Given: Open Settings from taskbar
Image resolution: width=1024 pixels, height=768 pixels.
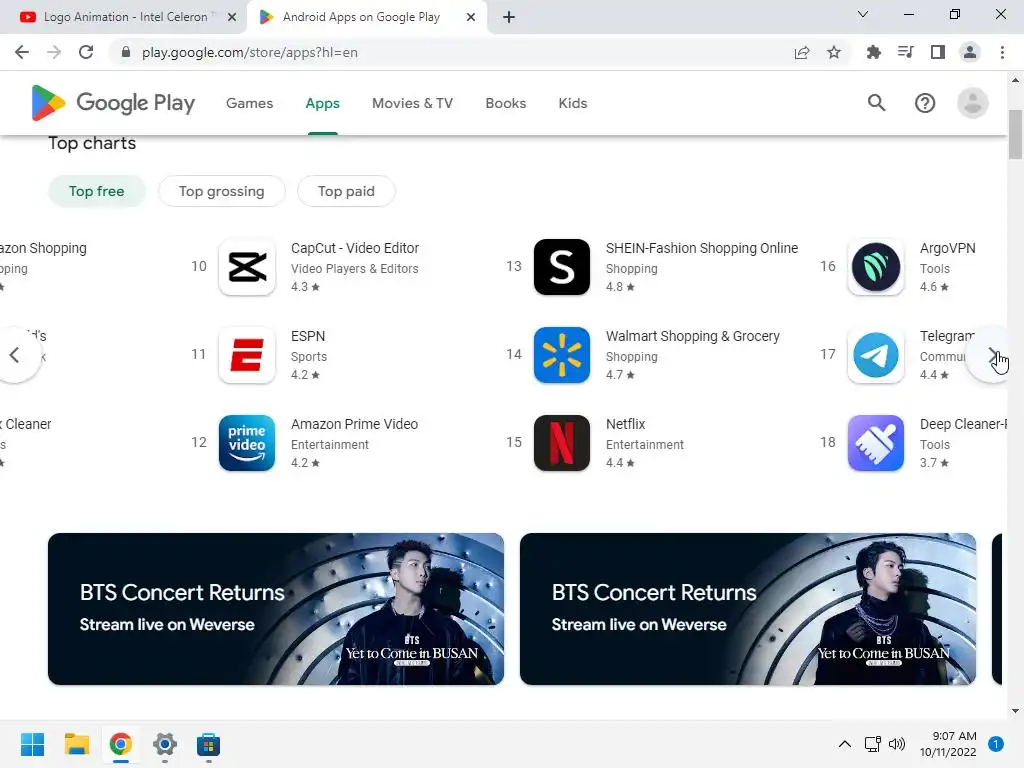Looking at the screenshot, I should tap(165, 744).
